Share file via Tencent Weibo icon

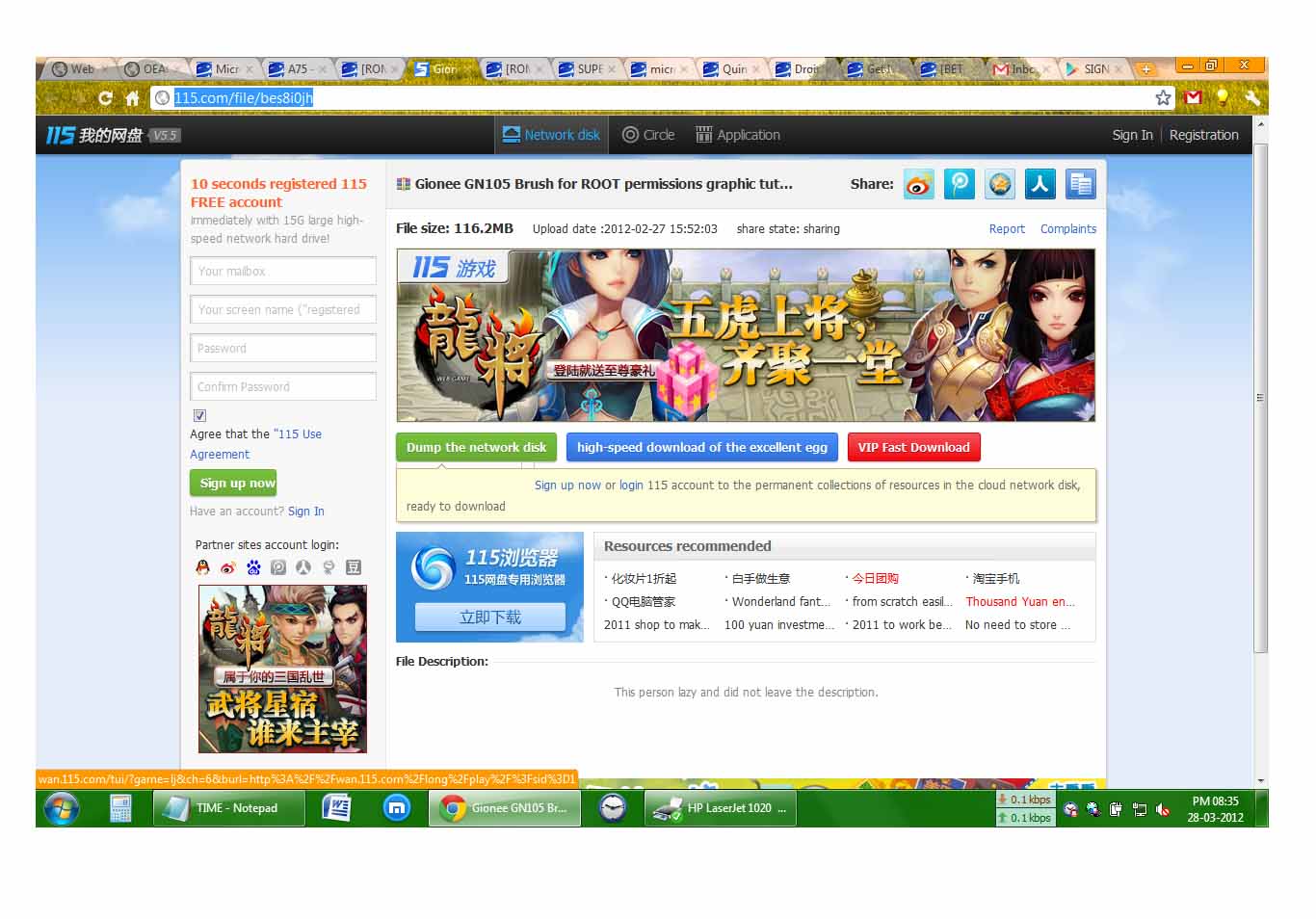tap(960, 184)
